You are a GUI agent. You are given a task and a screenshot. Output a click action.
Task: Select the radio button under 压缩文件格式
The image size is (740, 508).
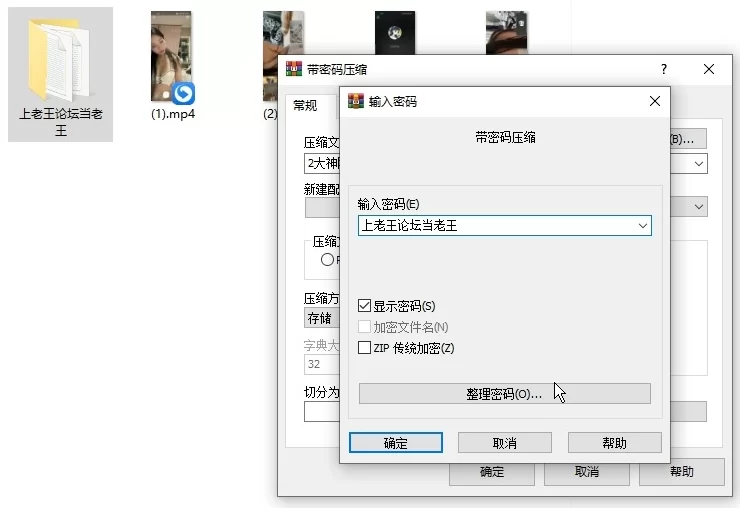tap(327, 260)
